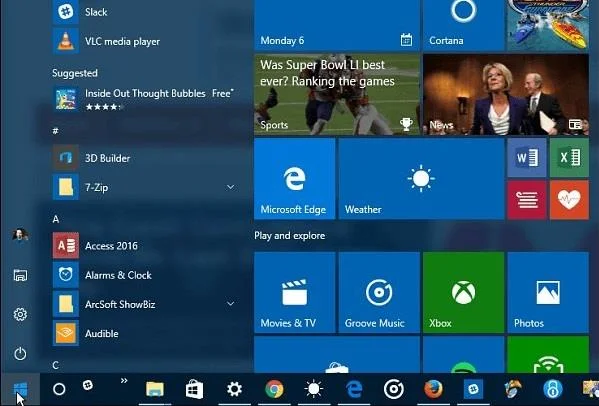Open the Super Bowl Sports news tile
The width and height of the screenshot is (599, 406).
(337, 94)
